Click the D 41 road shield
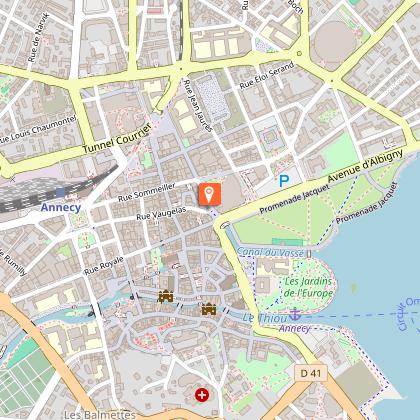 point(311,373)
